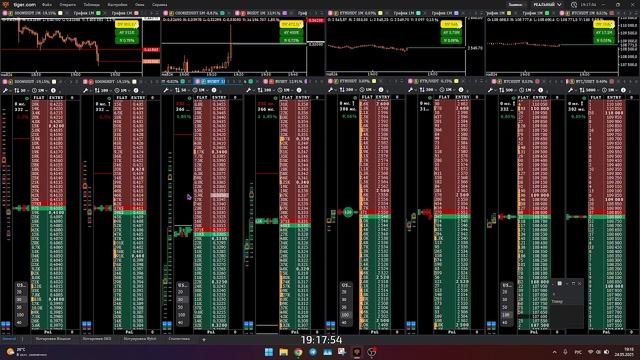Open wrench settings in SOONUSDT step 50 book

click(x=5, y=90)
